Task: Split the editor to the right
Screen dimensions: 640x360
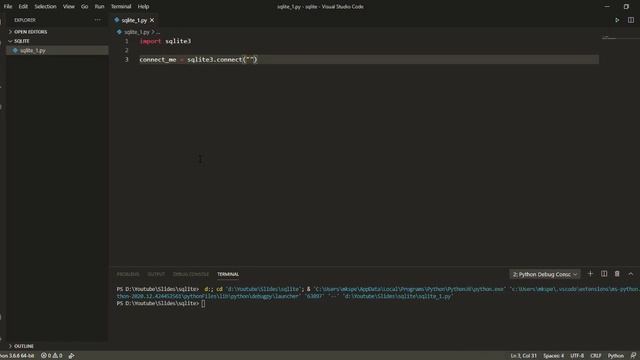Action: [631, 20]
